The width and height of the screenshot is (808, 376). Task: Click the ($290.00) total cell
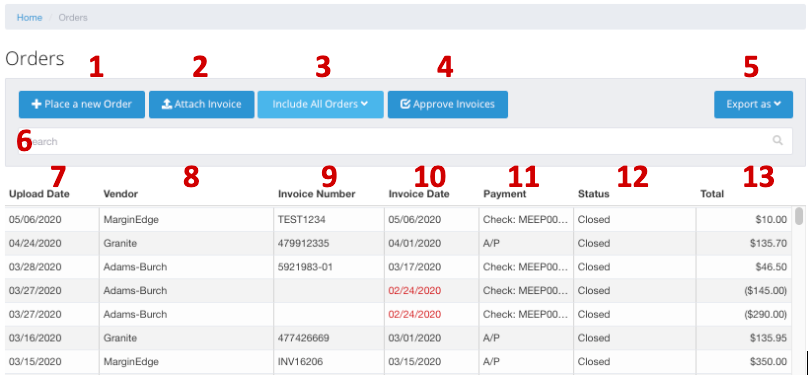765,314
